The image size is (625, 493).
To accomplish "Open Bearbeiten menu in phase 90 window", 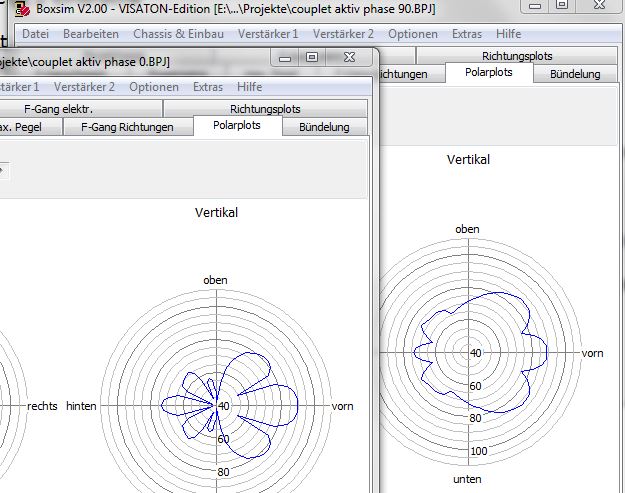I will click(x=91, y=34).
